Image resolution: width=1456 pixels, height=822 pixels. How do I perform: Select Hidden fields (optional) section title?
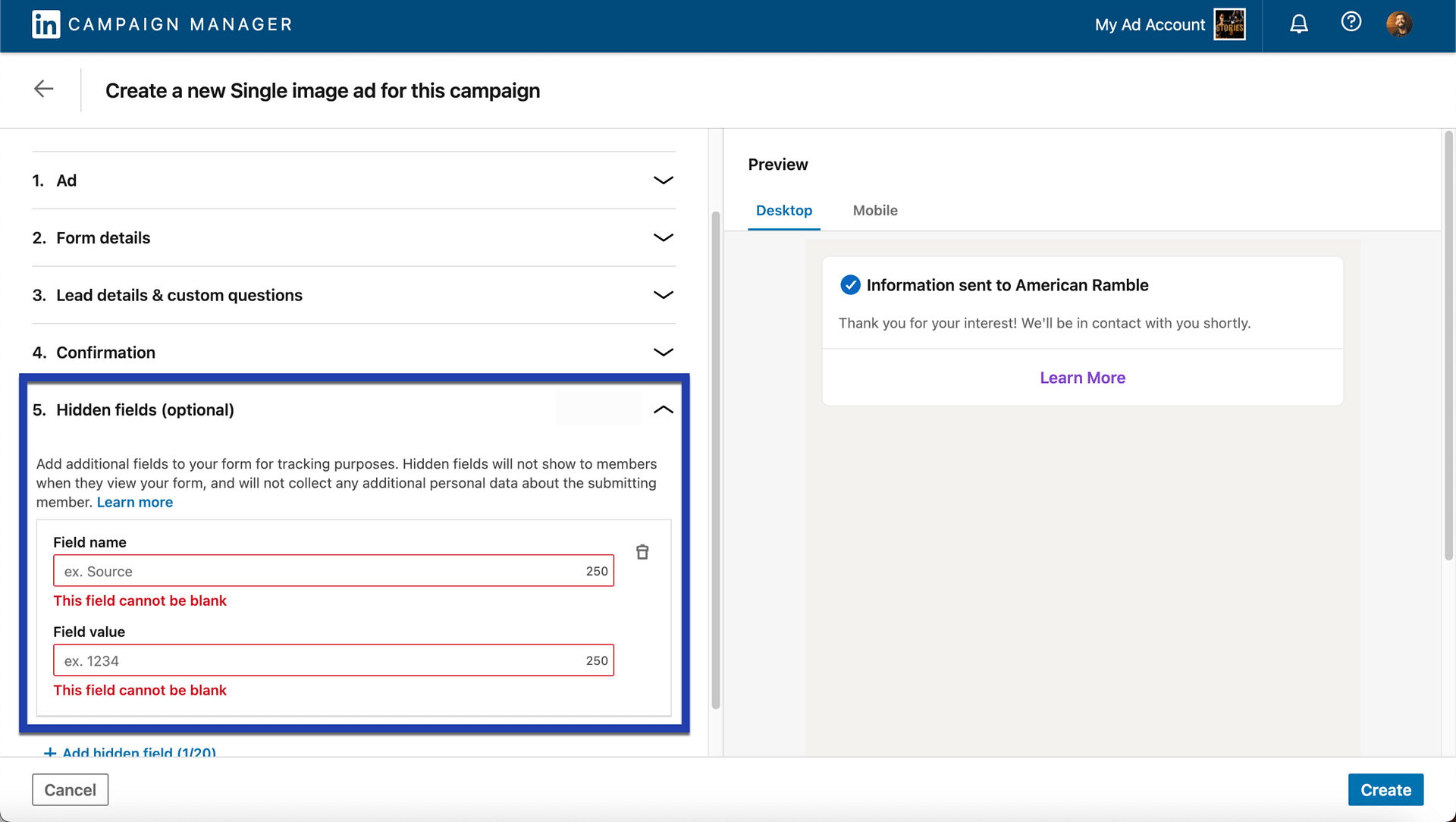tap(145, 410)
